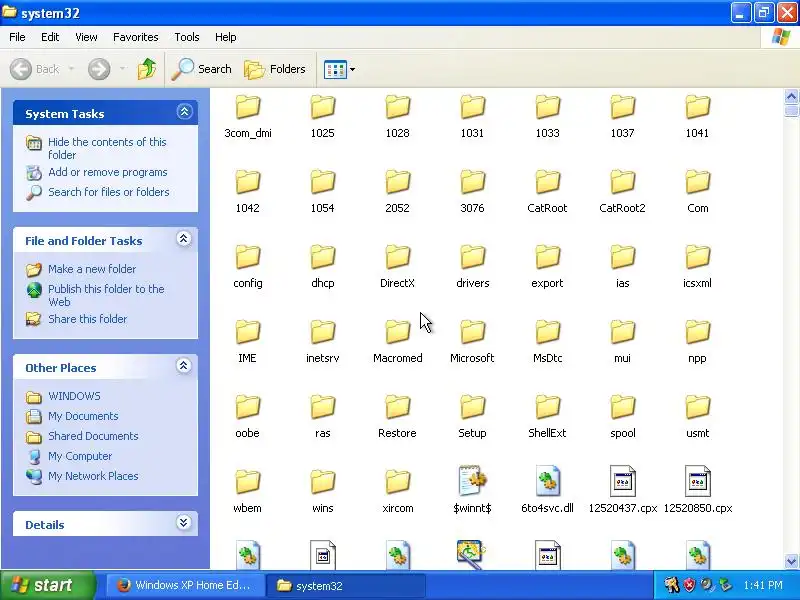Click Hide the contents of this folder
This screenshot has height=600, width=800.
coord(107,148)
